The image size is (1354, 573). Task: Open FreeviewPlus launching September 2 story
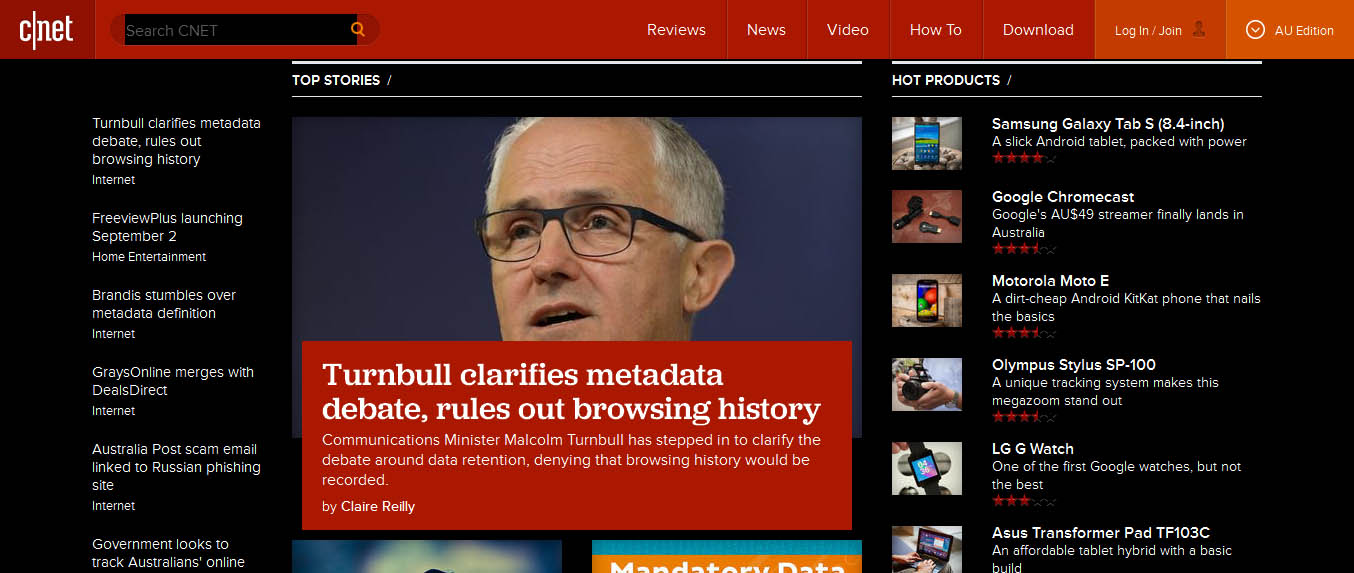coord(167,227)
